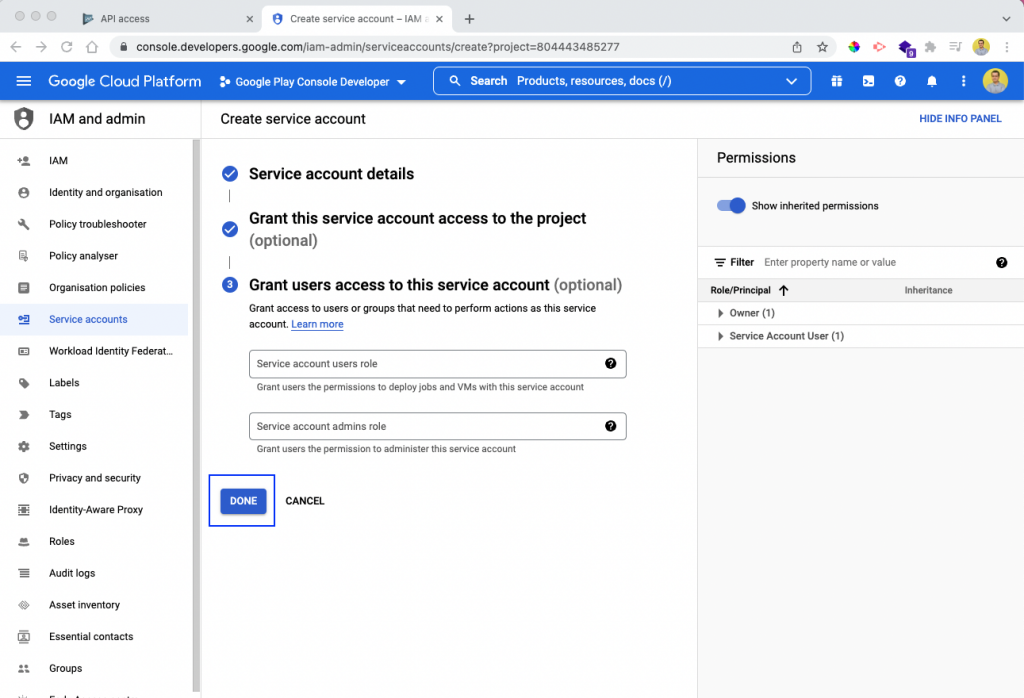Reload the browser page
The width and height of the screenshot is (1024, 698).
(x=67, y=47)
